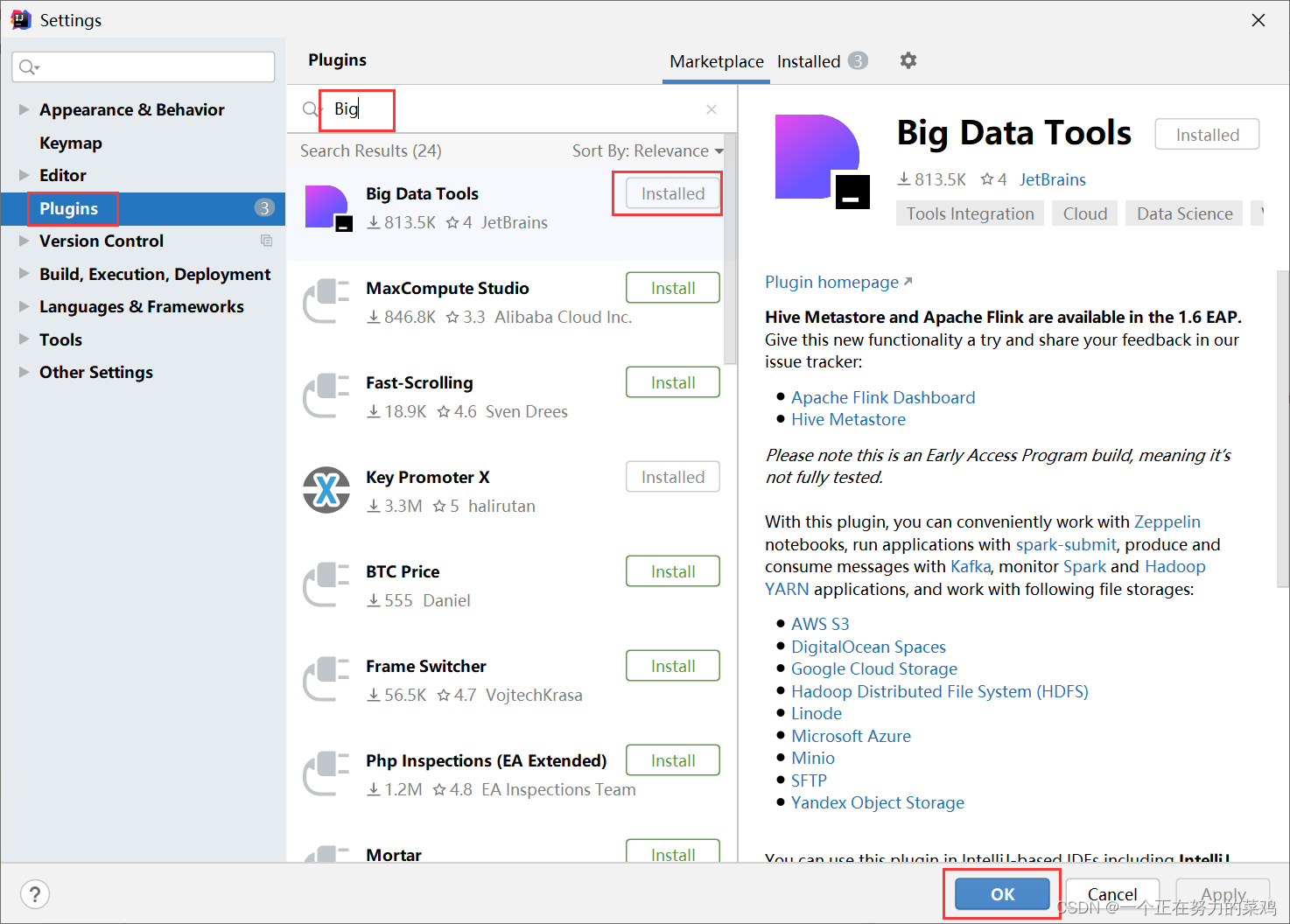This screenshot has width=1290, height=924.
Task: Click Installed button for Big Data Tools row
Action: point(673,193)
